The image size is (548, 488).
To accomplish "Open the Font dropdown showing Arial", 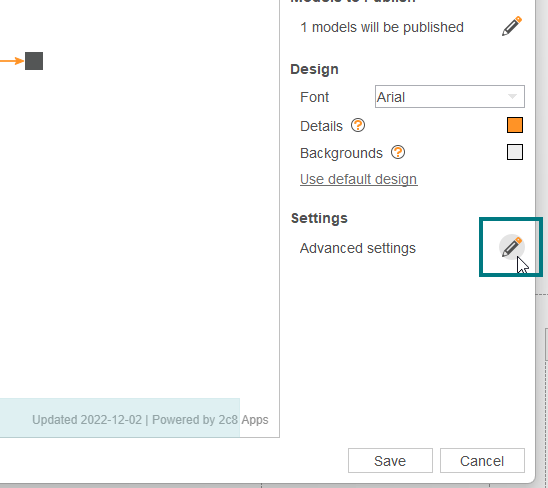I will [x=449, y=97].
